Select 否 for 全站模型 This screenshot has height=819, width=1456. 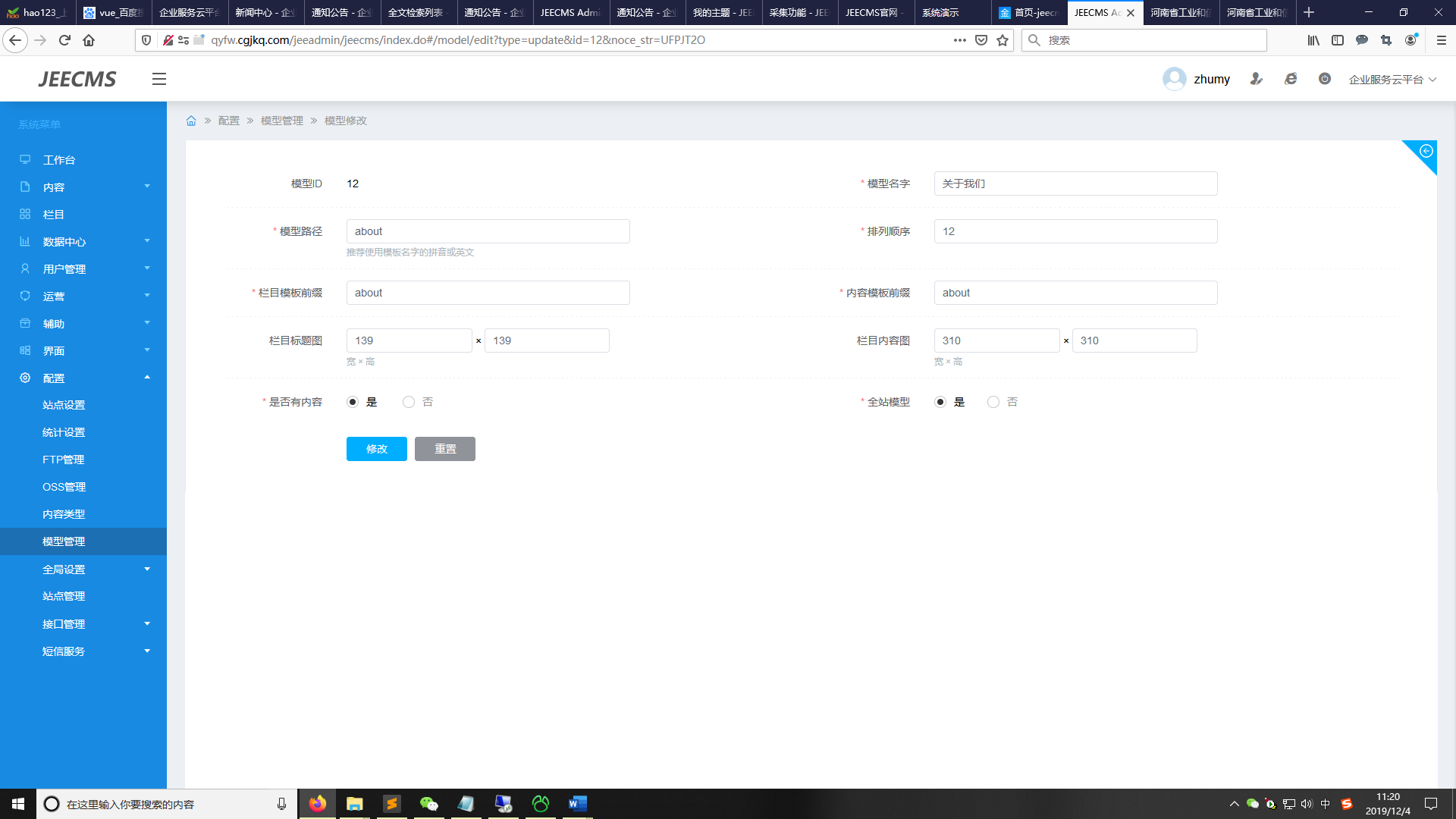(x=993, y=402)
